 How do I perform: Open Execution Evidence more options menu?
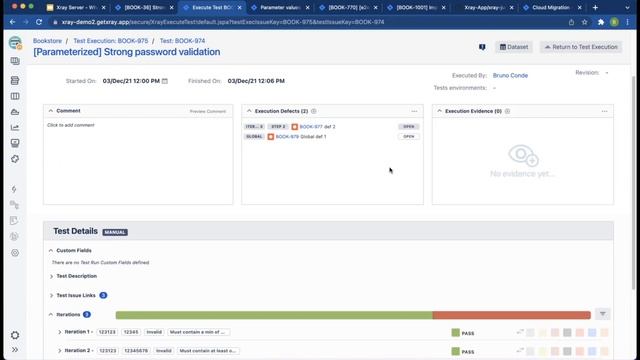pos(604,111)
